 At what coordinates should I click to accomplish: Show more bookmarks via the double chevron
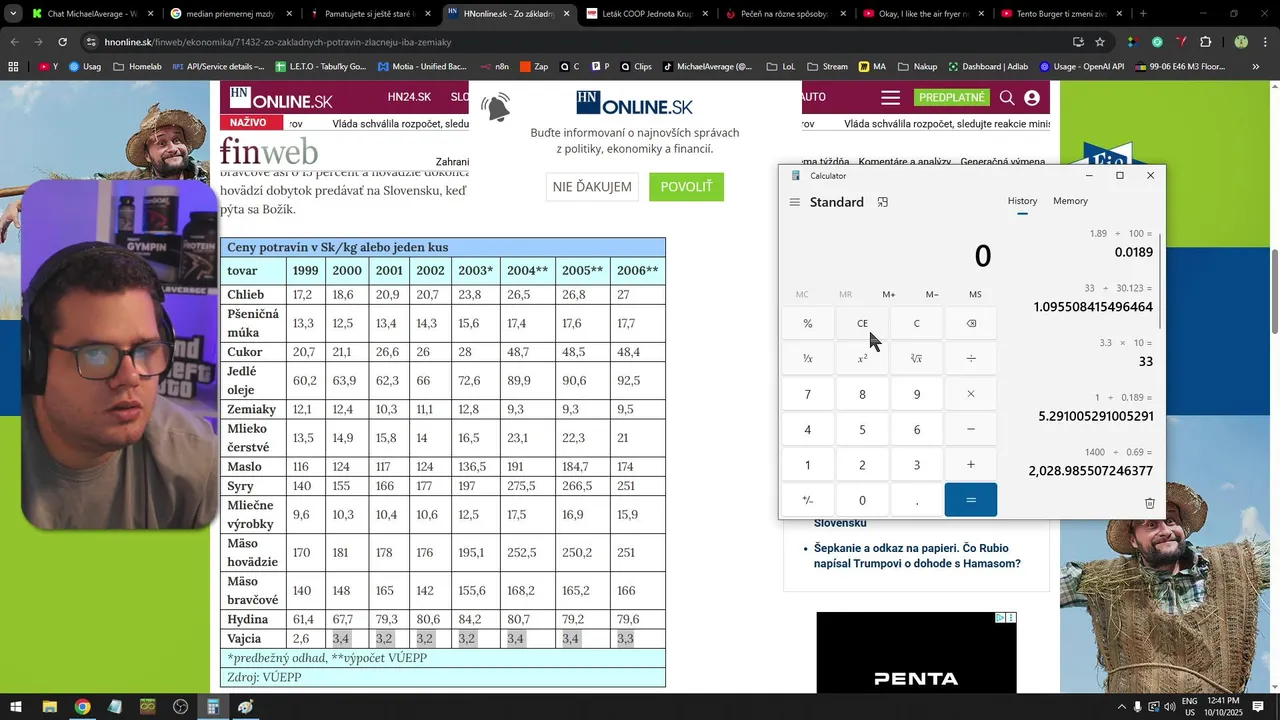[x=1257, y=67]
